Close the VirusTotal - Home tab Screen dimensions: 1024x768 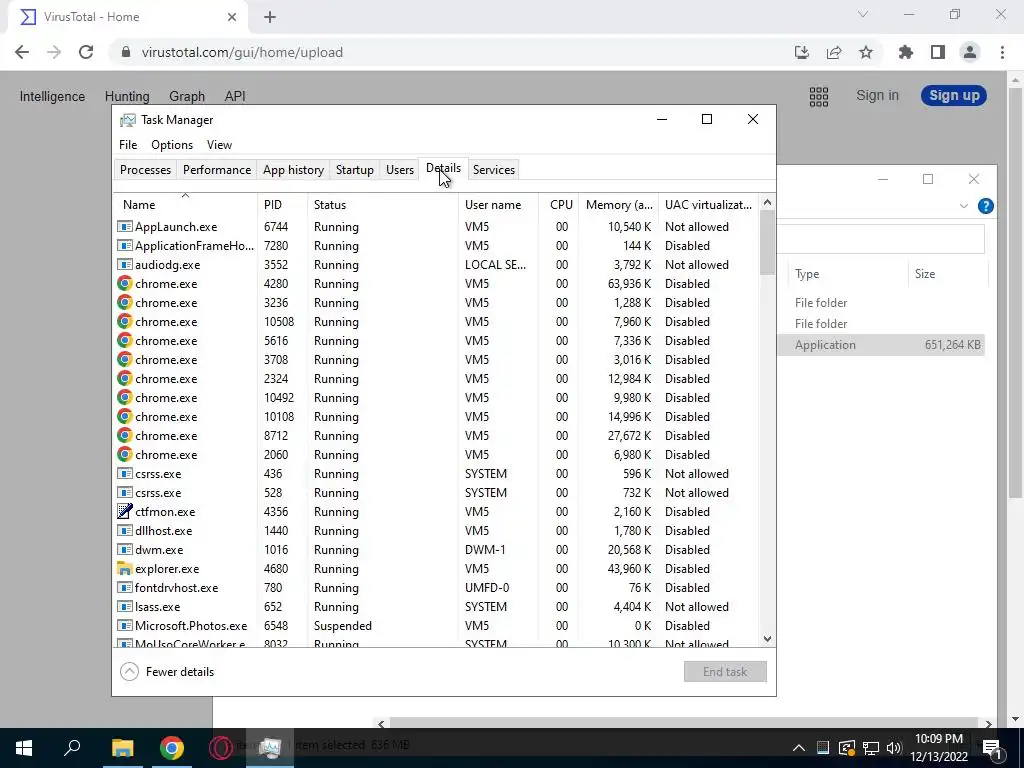click(x=232, y=17)
